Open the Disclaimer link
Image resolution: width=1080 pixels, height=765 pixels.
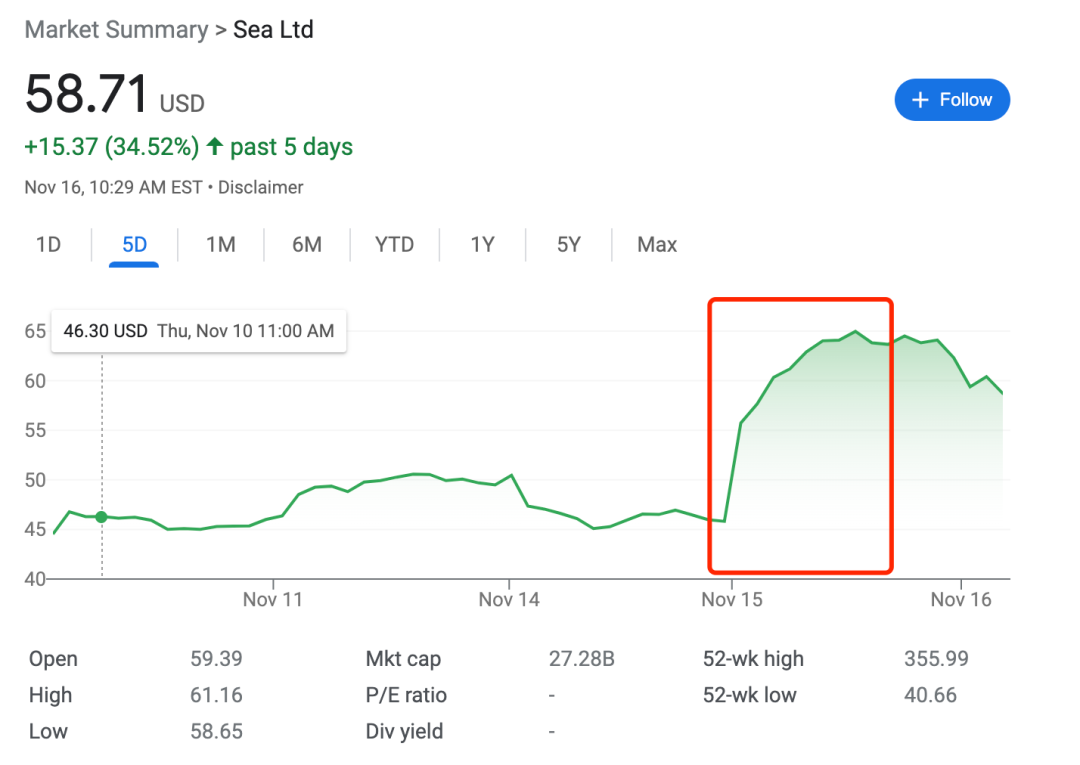[260, 187]
